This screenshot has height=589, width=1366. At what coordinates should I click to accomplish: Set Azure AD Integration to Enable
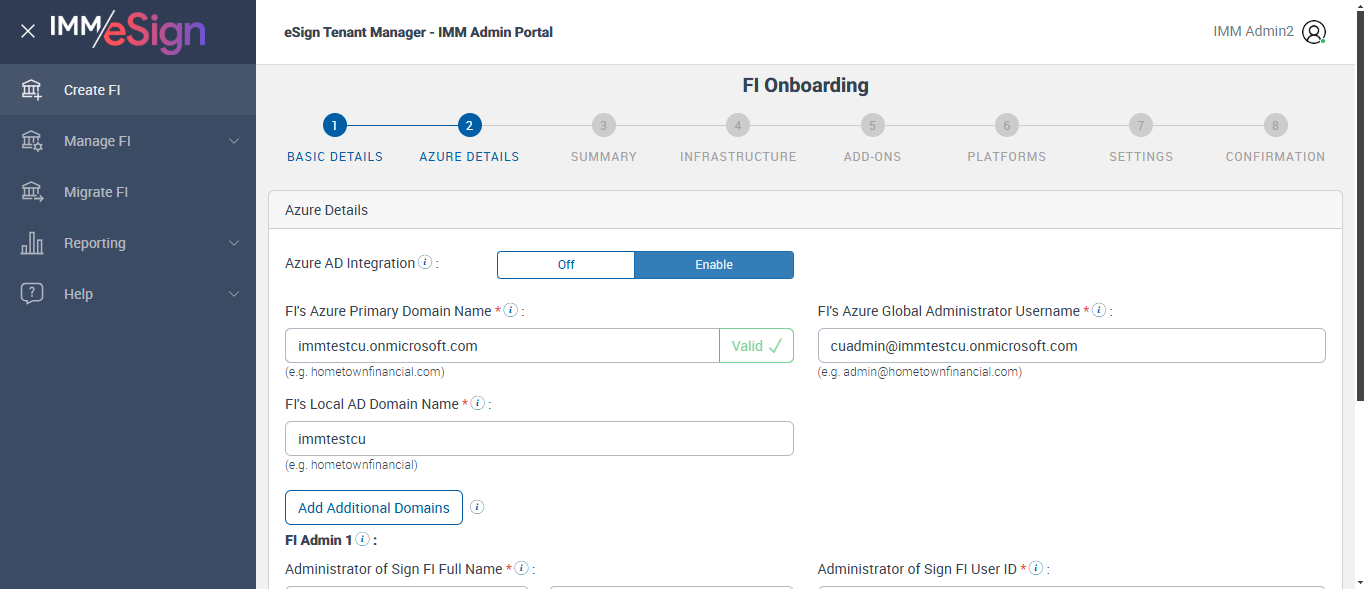714,265
